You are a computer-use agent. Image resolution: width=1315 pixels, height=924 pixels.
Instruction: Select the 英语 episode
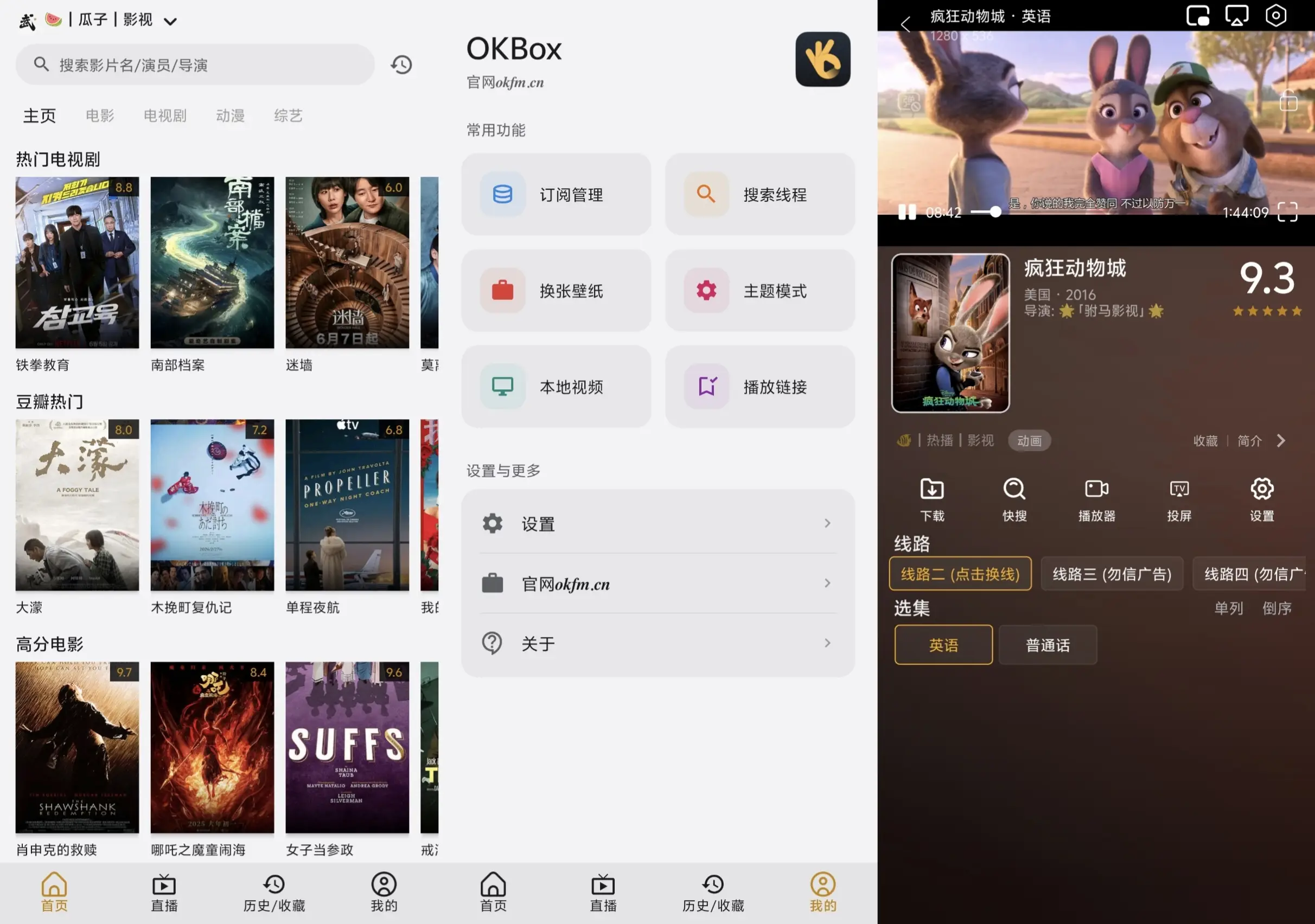pyautogui.click(x=943, y=645)
